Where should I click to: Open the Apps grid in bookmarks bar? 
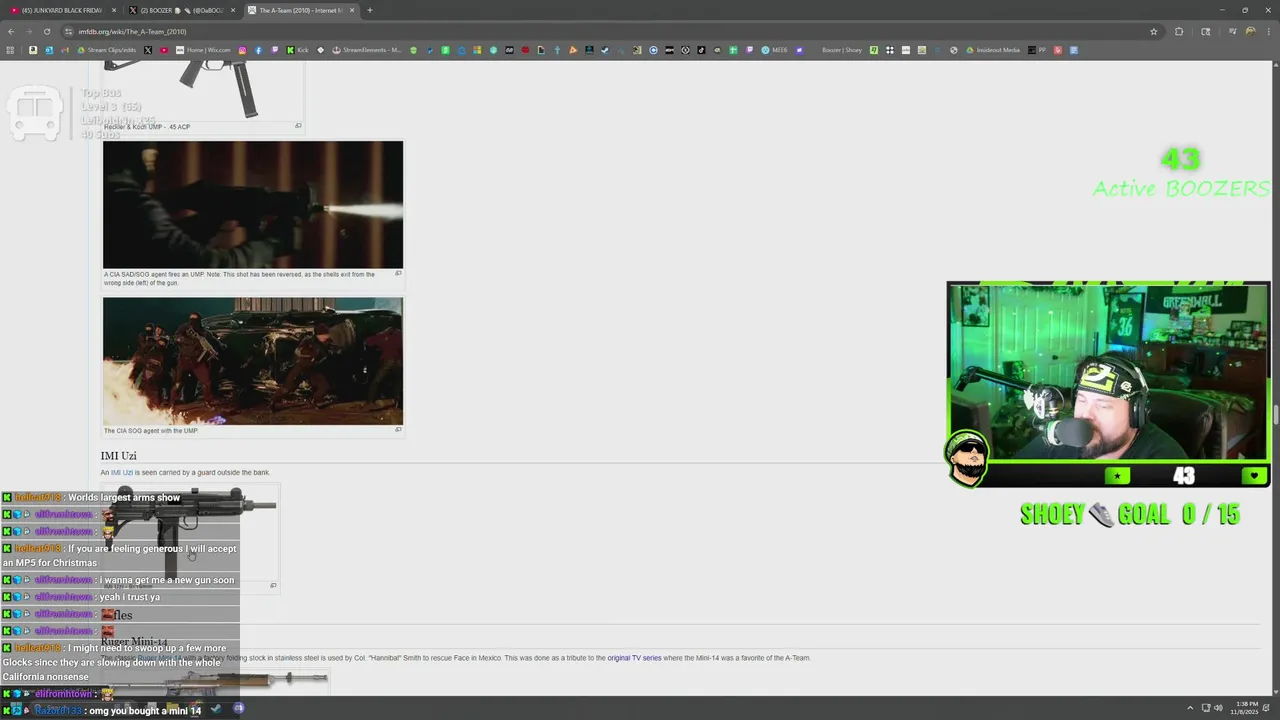click(10, 50)
